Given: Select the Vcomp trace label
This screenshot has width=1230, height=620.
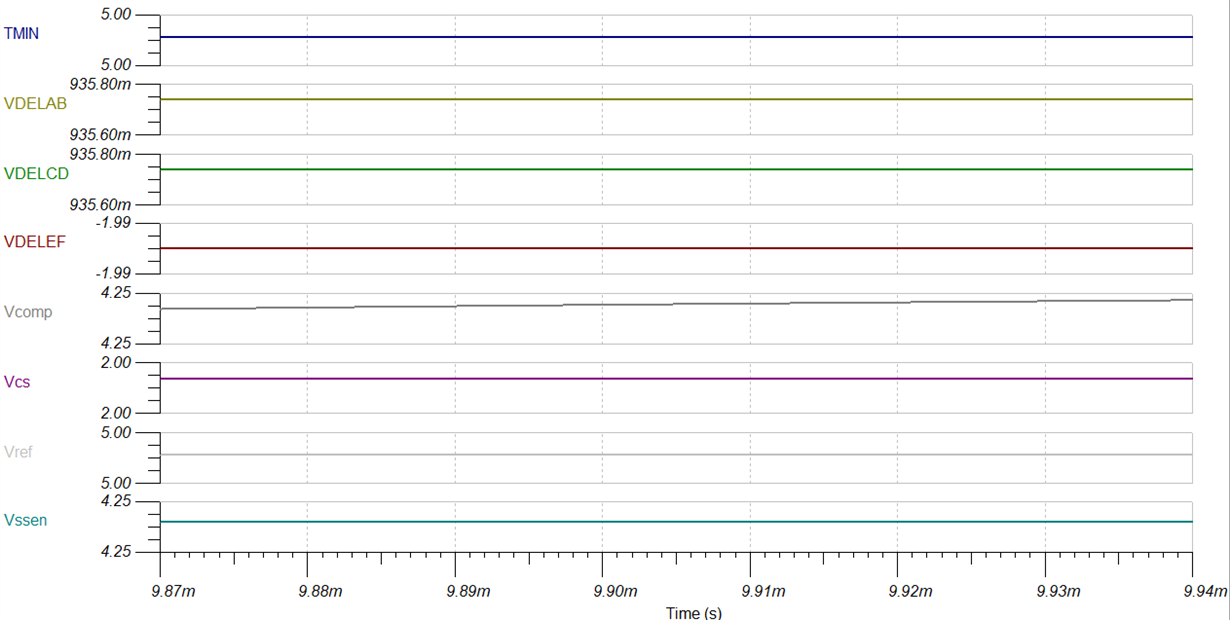Looking at the screenshot, I should pyautogui.click(x=28, y=312).
